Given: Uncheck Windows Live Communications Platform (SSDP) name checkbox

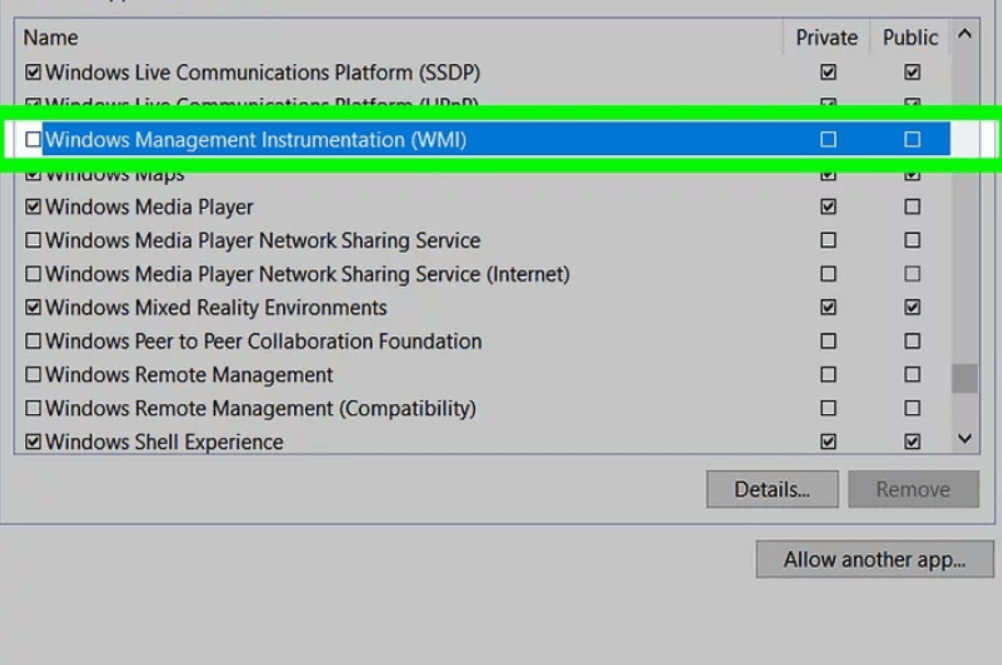Looking at the screenshot, I should click(33, 72).
